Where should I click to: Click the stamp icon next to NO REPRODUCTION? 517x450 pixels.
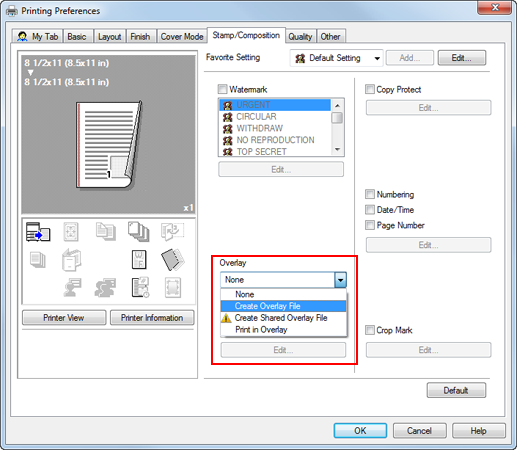(x=228, y=140)
